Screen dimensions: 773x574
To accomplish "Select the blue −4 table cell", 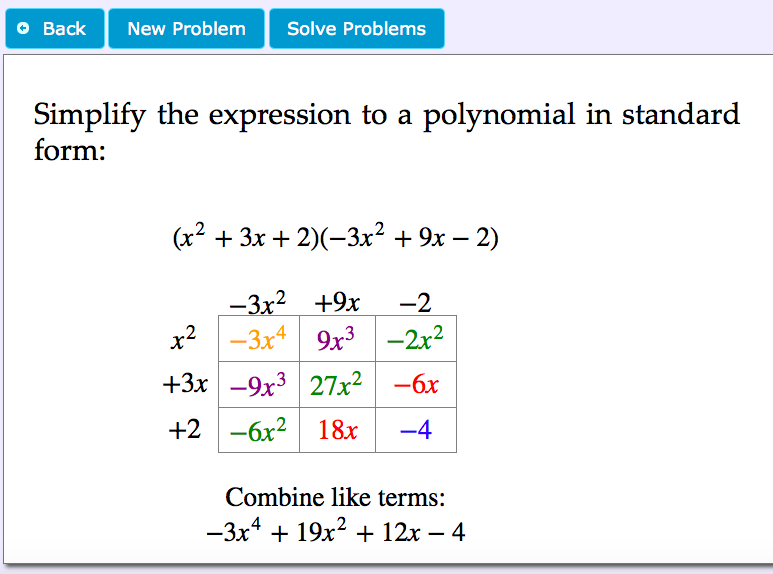I will [415, 430].
